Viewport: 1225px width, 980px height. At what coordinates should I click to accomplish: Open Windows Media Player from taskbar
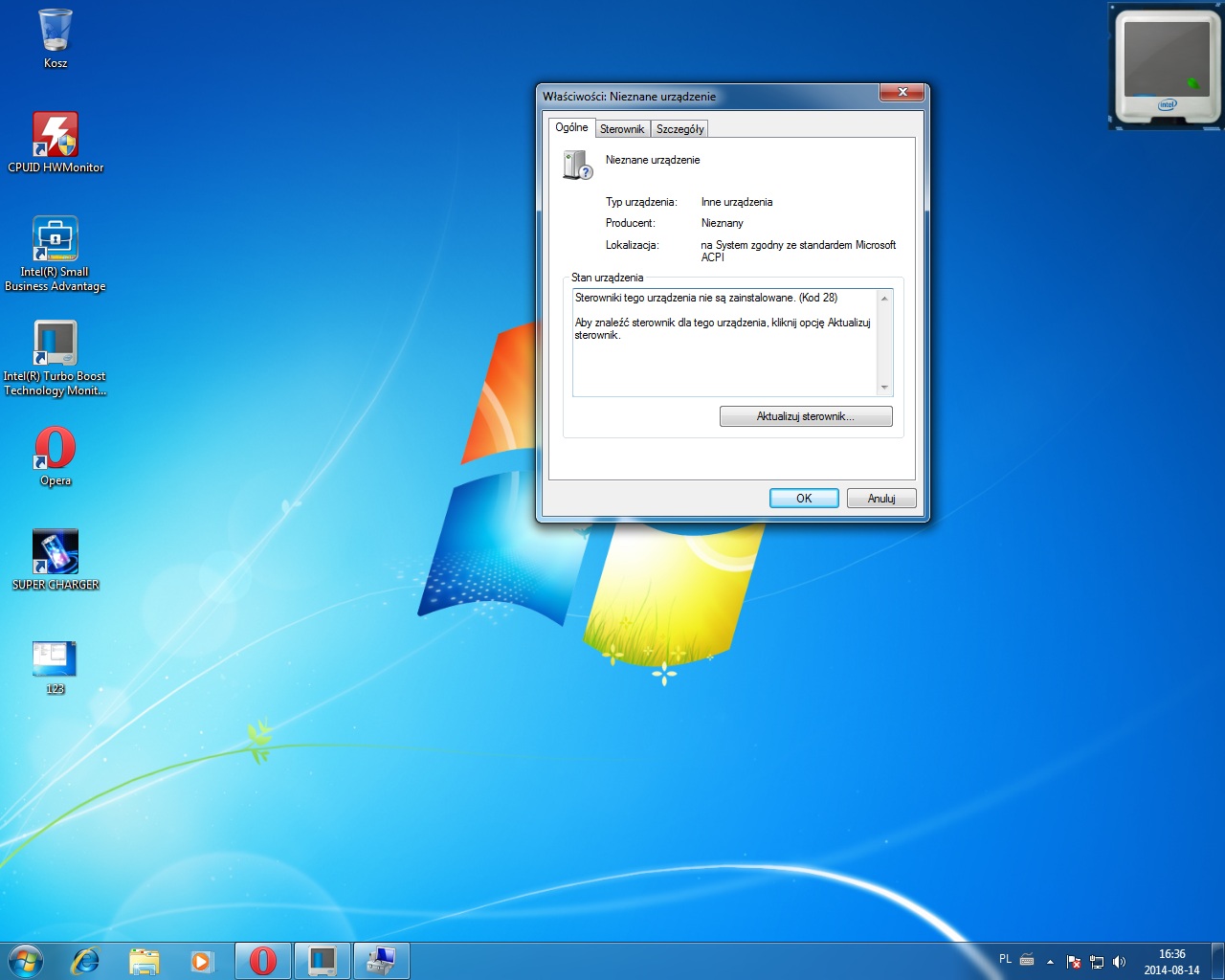tap(202, 961)
